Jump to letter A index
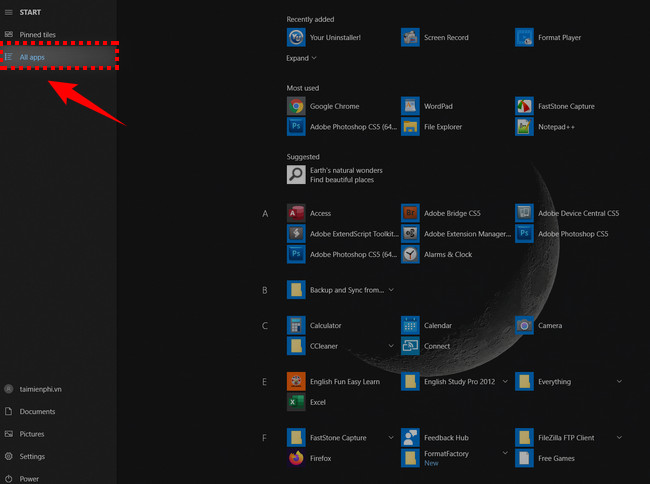 point(265,213)
